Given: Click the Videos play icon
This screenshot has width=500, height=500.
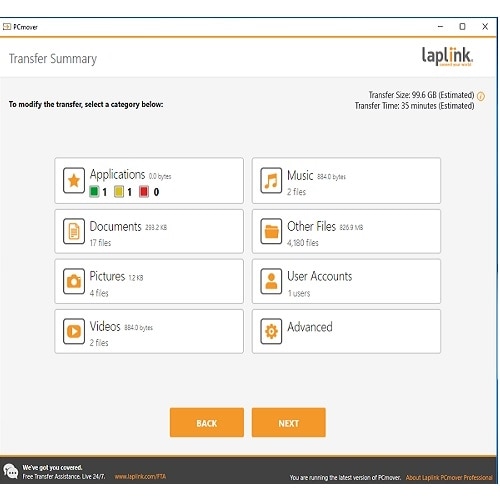Looking at the screenshot, I should coord(74,331).
